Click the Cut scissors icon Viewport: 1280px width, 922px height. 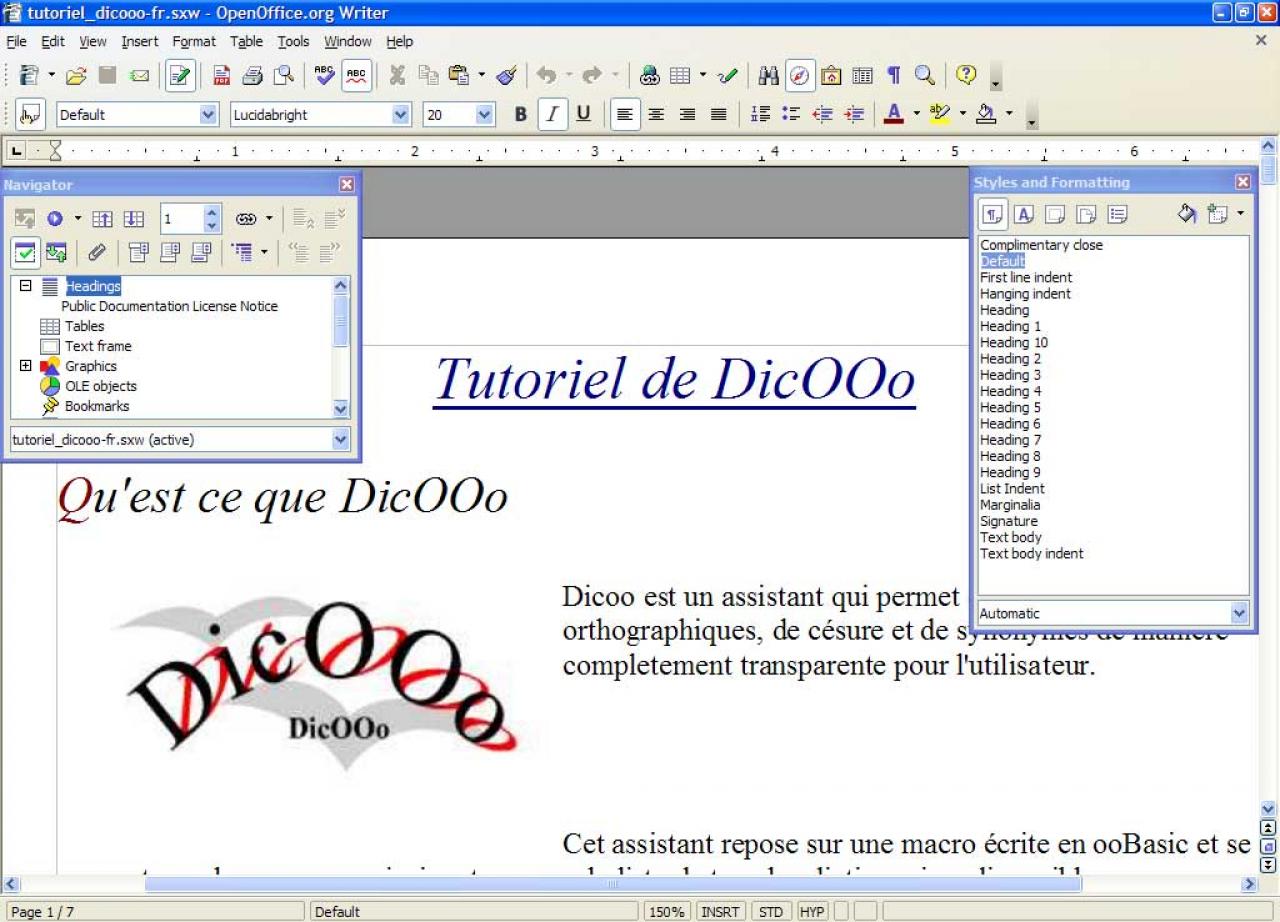click(397, 75)
